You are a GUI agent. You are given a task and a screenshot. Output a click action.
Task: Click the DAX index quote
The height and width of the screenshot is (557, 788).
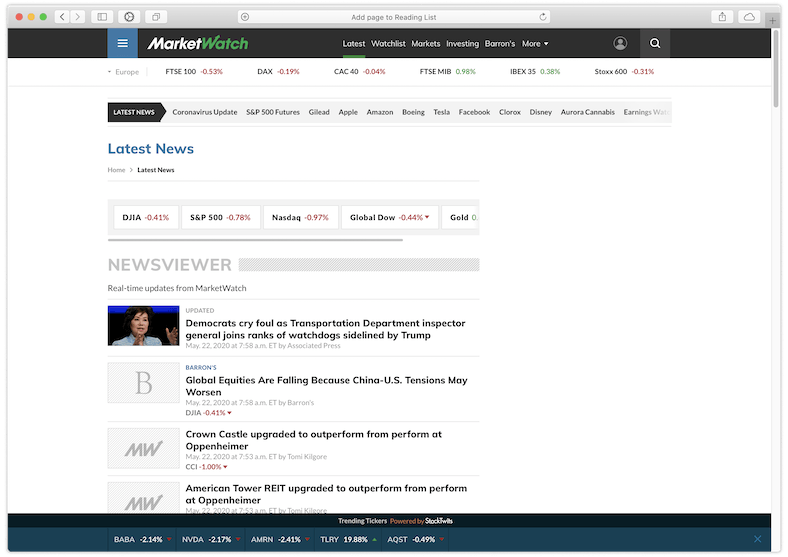click(278, 71)
